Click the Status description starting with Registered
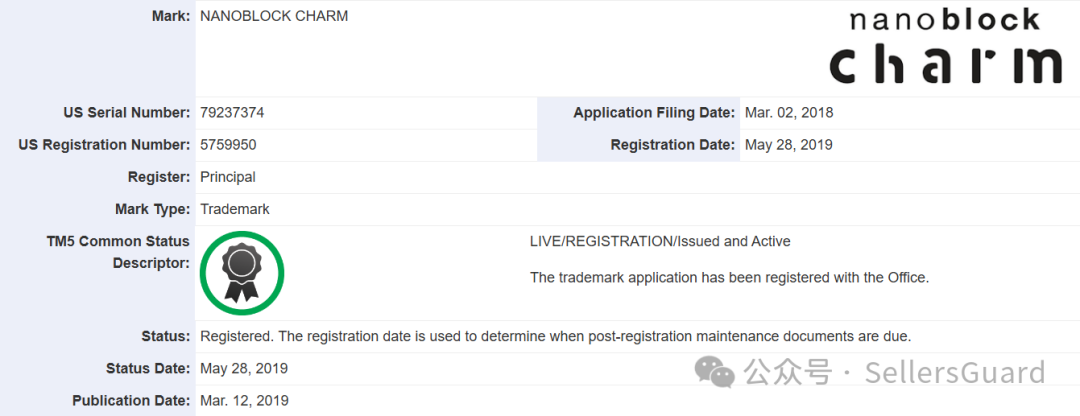Screen dimensions: 1080x416 [x=555, y=336]
